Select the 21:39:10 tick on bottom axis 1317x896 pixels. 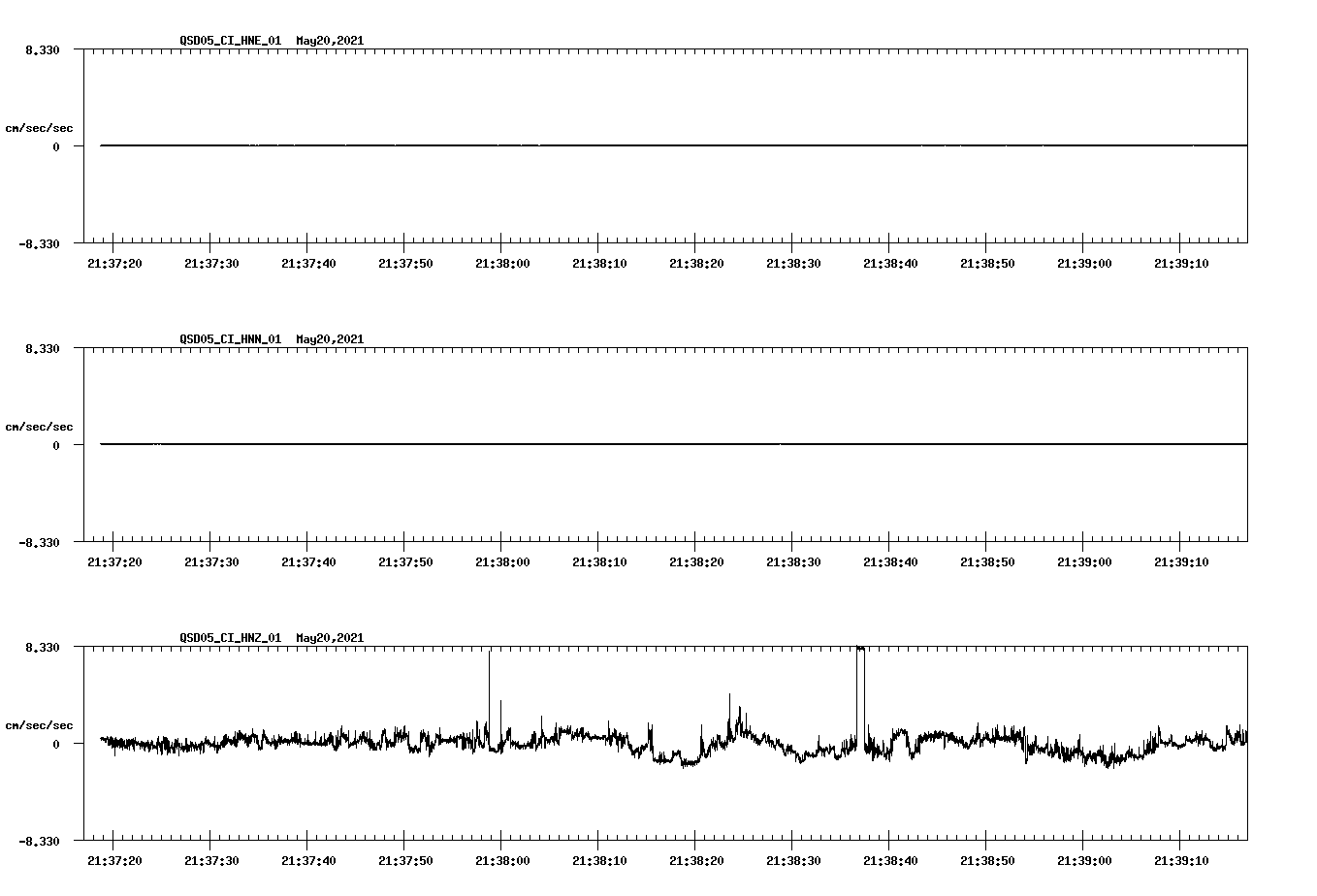[1181, 859]
